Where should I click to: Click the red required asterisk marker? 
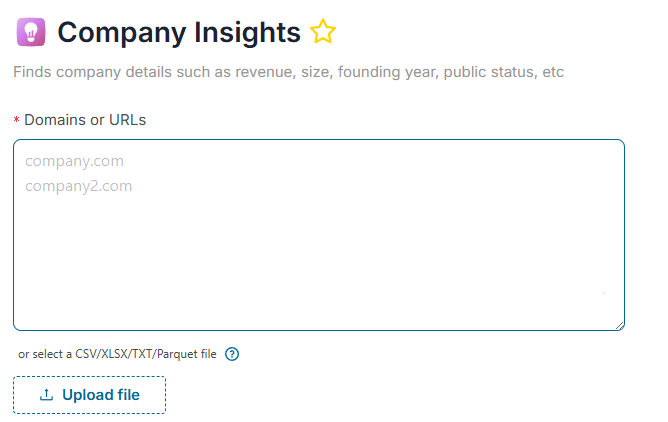click(x=17, y=120)
